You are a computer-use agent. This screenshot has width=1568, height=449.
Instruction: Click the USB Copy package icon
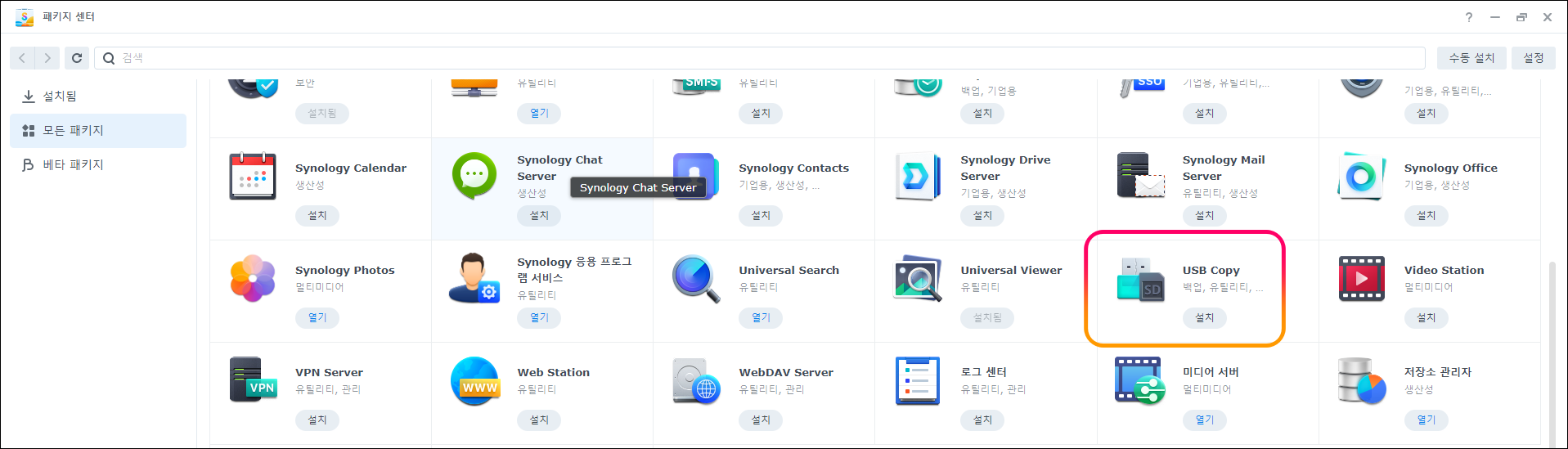(1140, 278)
